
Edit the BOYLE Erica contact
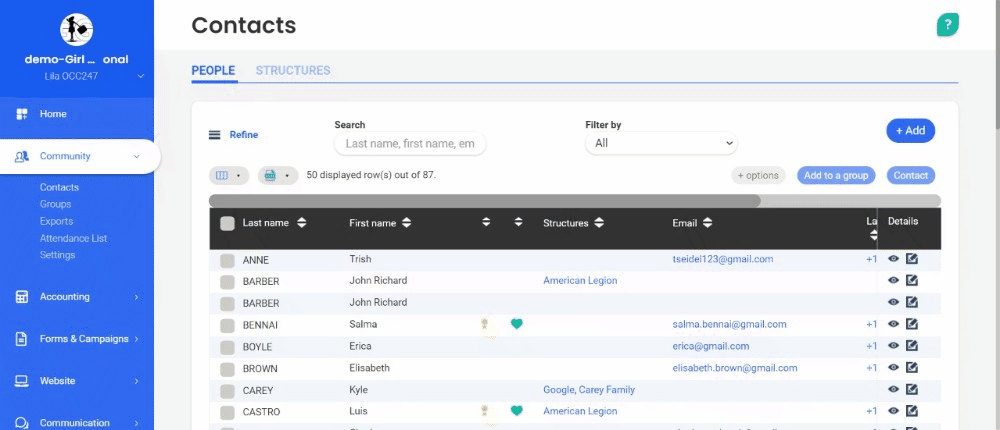[912, 346]
